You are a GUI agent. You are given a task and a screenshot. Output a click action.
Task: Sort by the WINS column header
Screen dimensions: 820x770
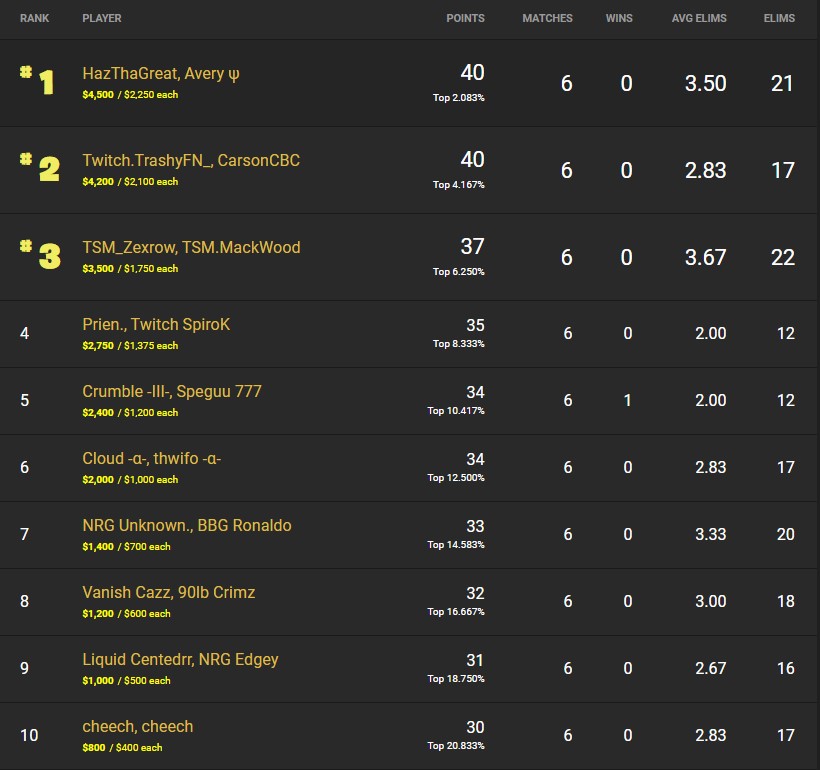(x=619, y=18)
